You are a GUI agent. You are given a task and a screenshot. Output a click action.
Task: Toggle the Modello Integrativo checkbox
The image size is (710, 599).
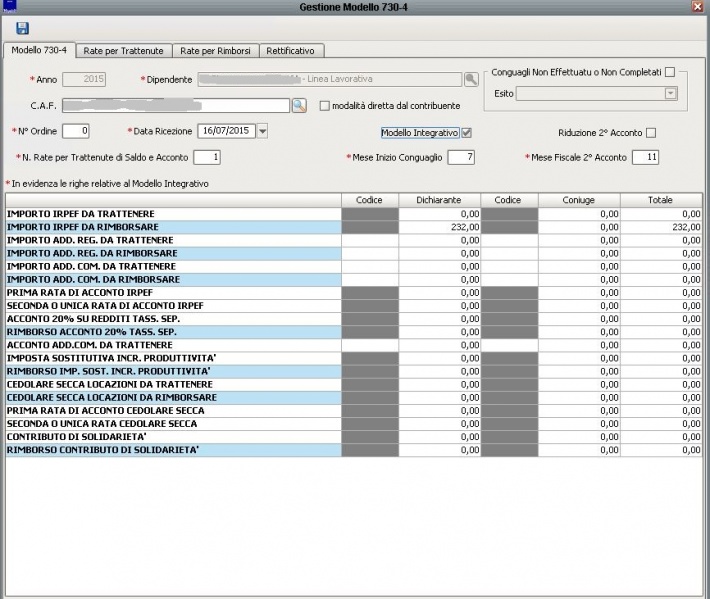click(x=466, y=132)
